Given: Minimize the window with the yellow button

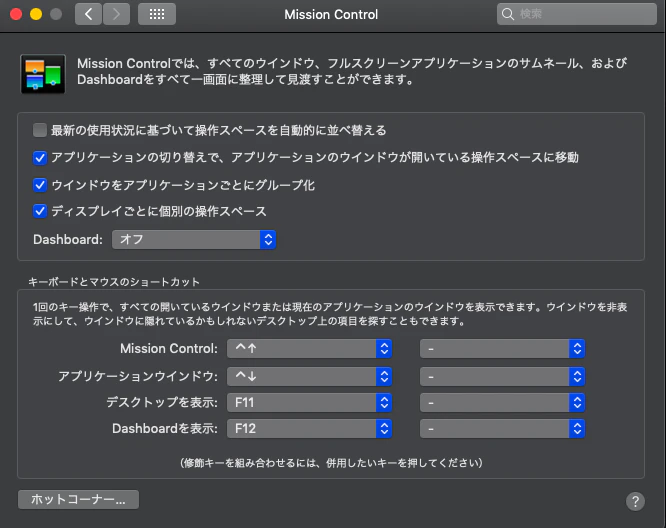Looking at the screenshot, I should (x=36, y=14).
